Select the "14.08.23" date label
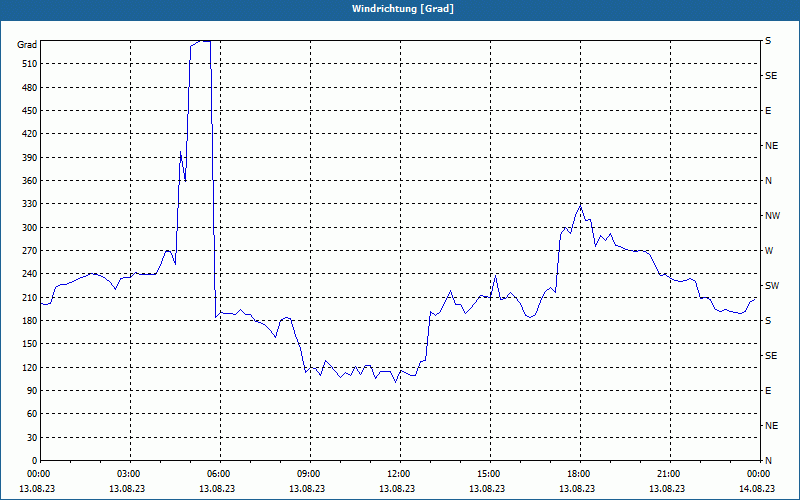 pyautogui.click(x=757, y=489)
